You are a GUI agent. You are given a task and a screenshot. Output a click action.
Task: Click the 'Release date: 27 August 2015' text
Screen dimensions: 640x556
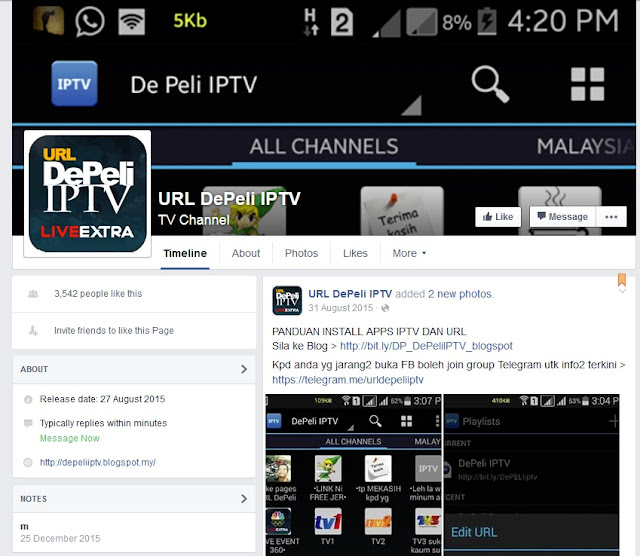(x=102, y=399)
